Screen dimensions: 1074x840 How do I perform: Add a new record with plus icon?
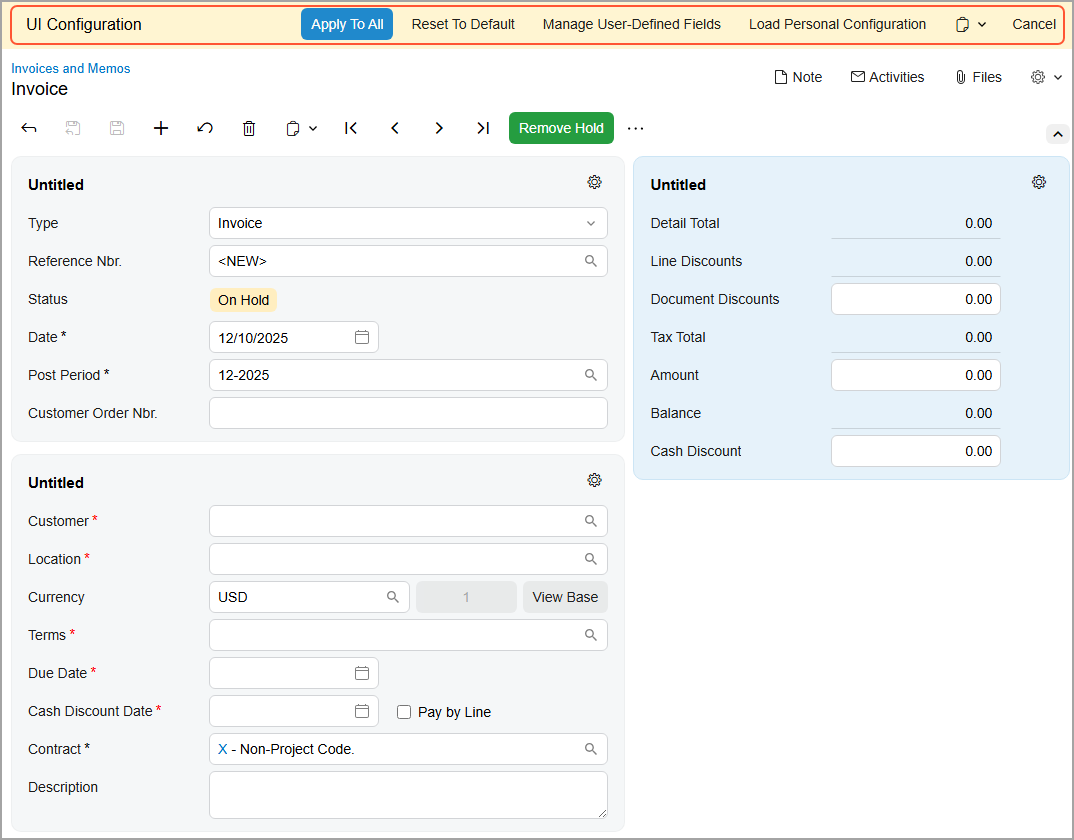coord(161,128)
